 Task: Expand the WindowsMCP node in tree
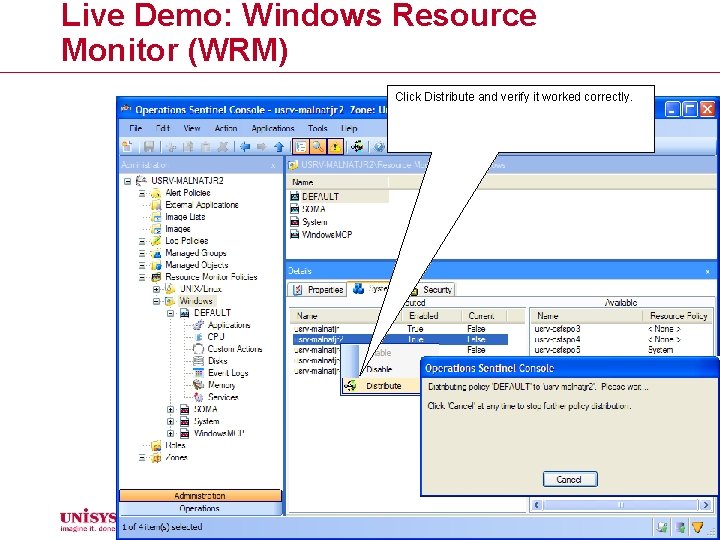coord(170,433)
